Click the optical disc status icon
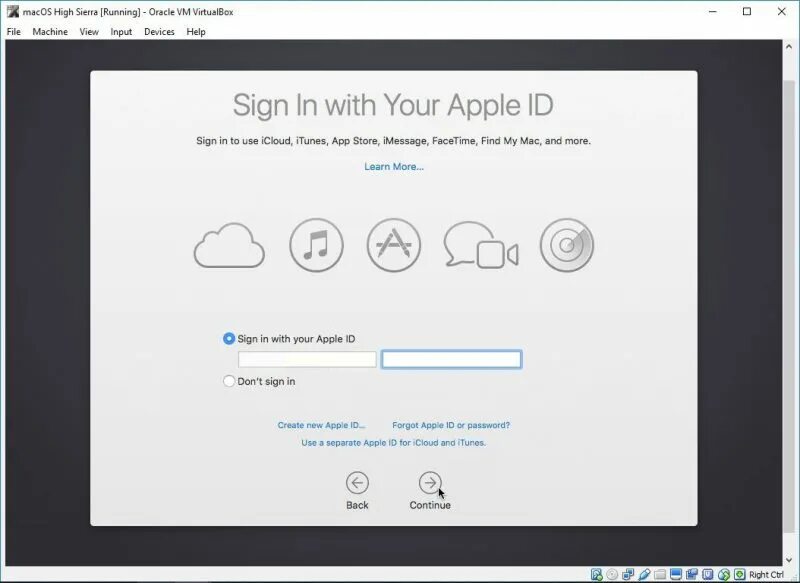This screenshot has height=583, width=800. [612, 574]
